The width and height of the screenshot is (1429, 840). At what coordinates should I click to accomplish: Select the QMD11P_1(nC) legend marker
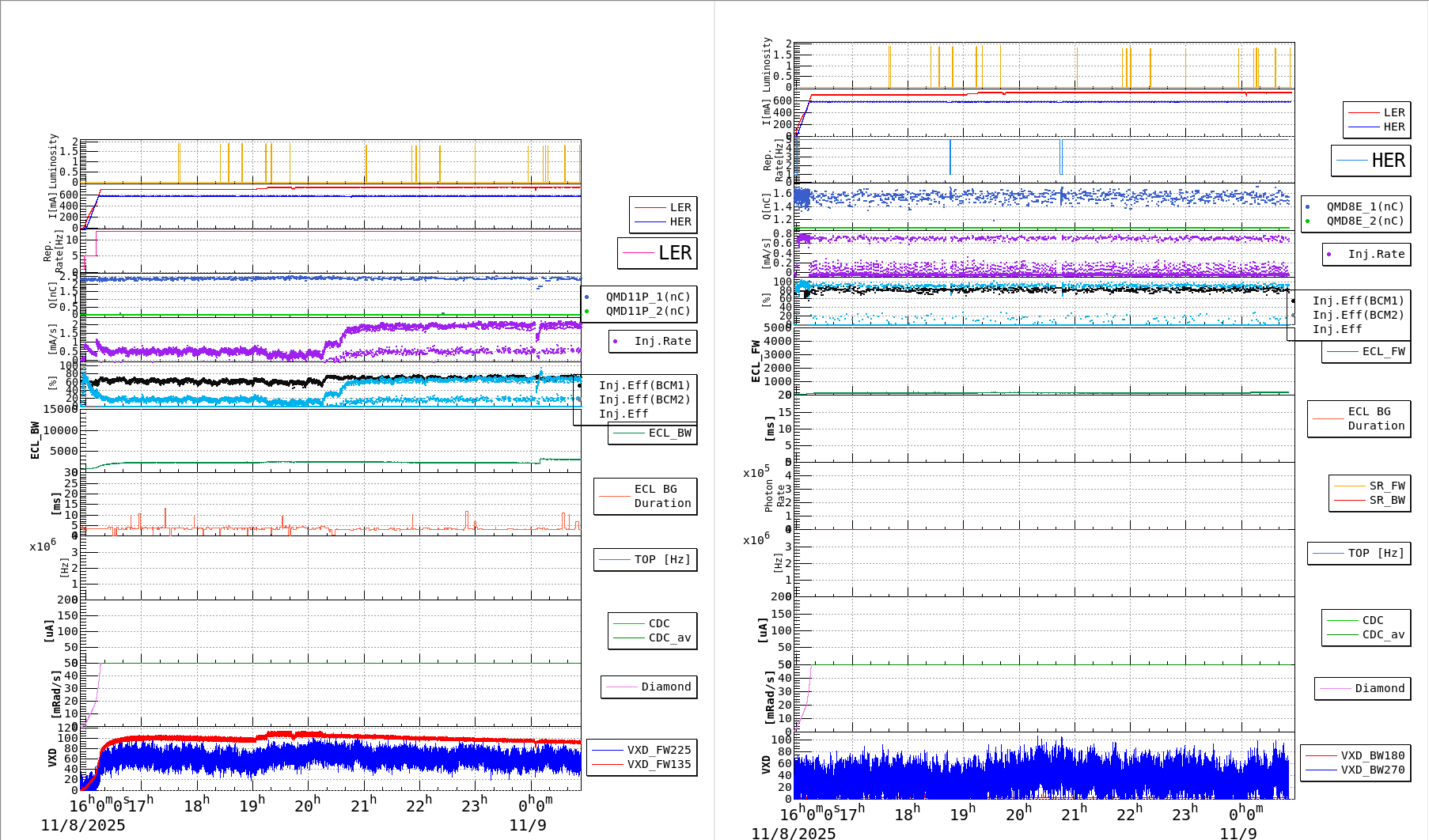click(x=587, y=297)
